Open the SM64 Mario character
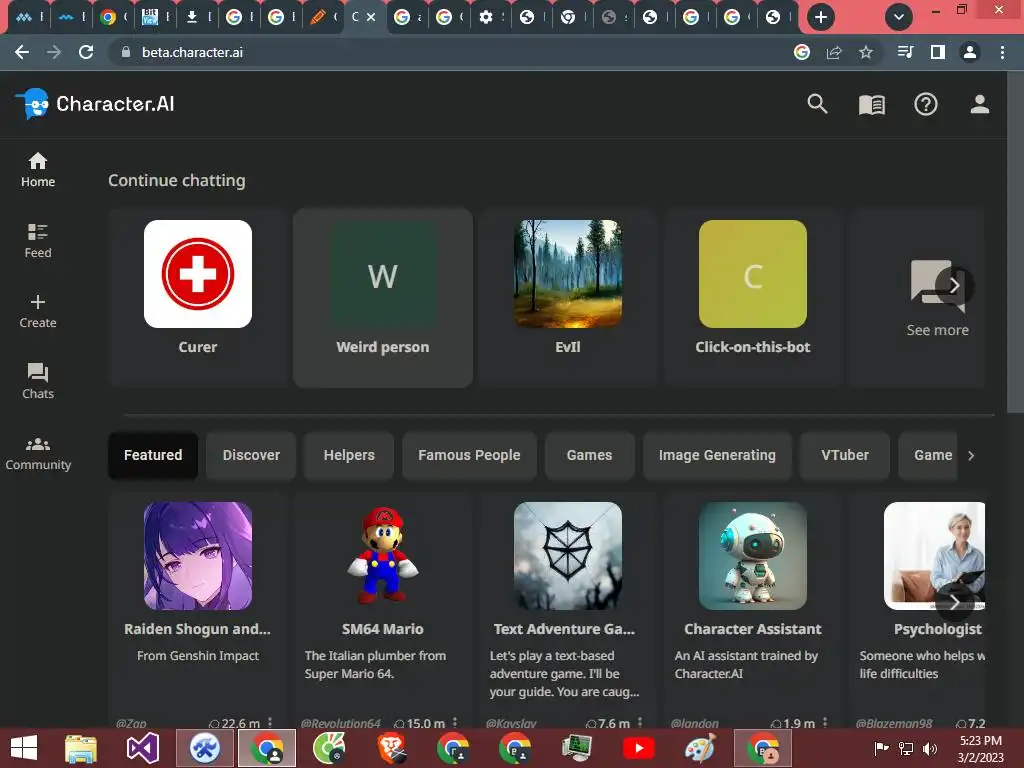 coord(383,611)
